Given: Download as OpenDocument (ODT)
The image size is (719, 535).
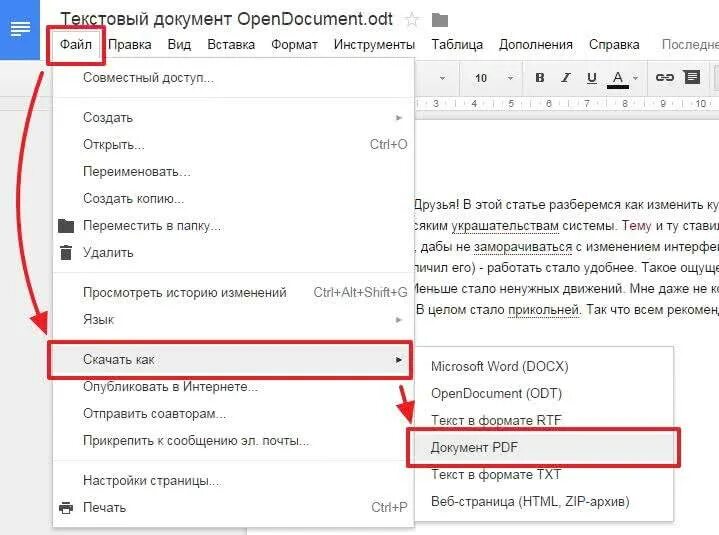Looking at the screenshot, I should (x=544, y=393).
